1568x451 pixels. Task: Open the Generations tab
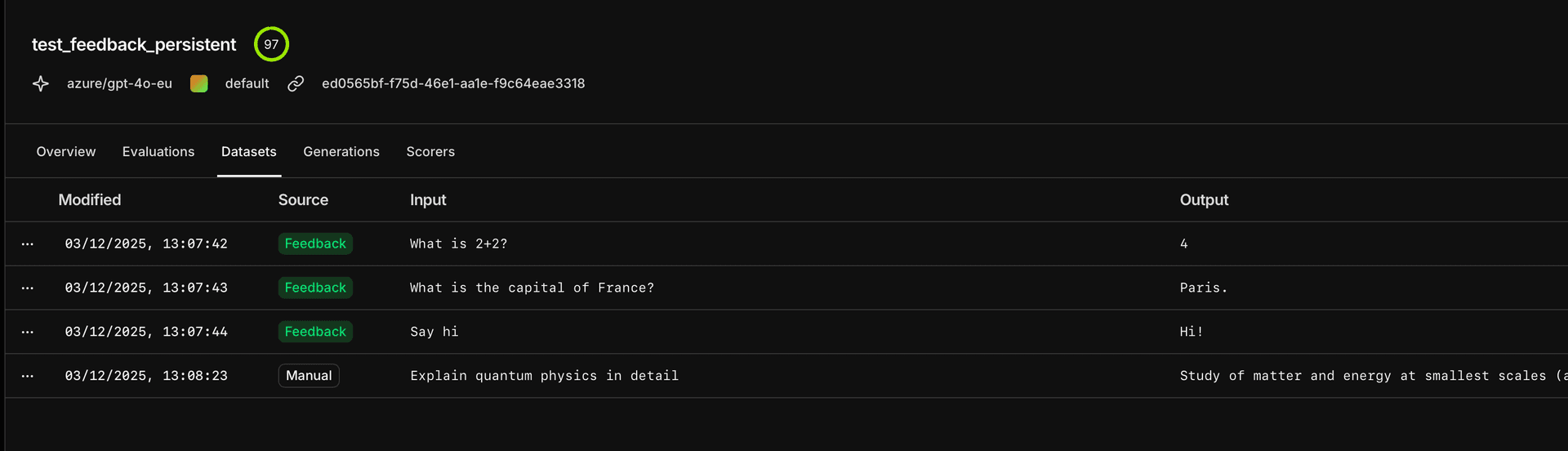click(341, 152)
